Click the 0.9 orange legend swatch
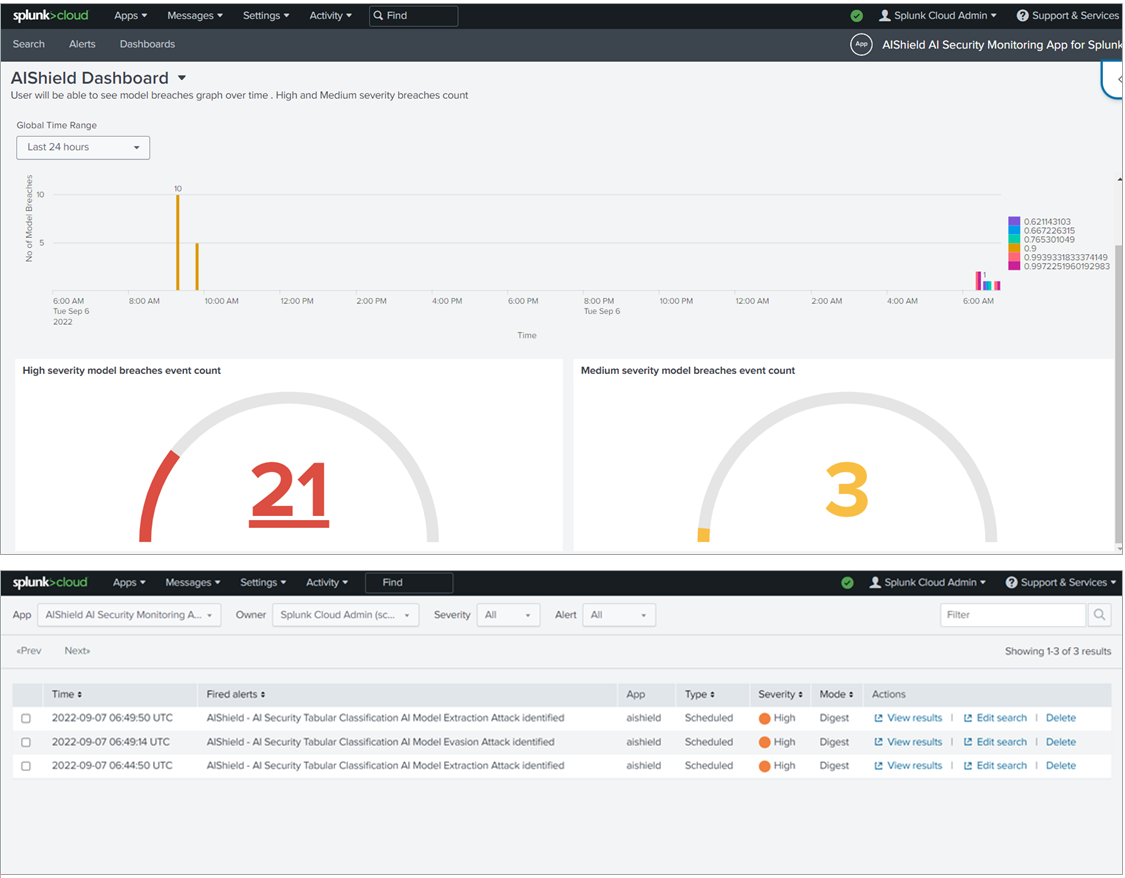Screen dimensions: 1125x878 tap(1014, 248)
